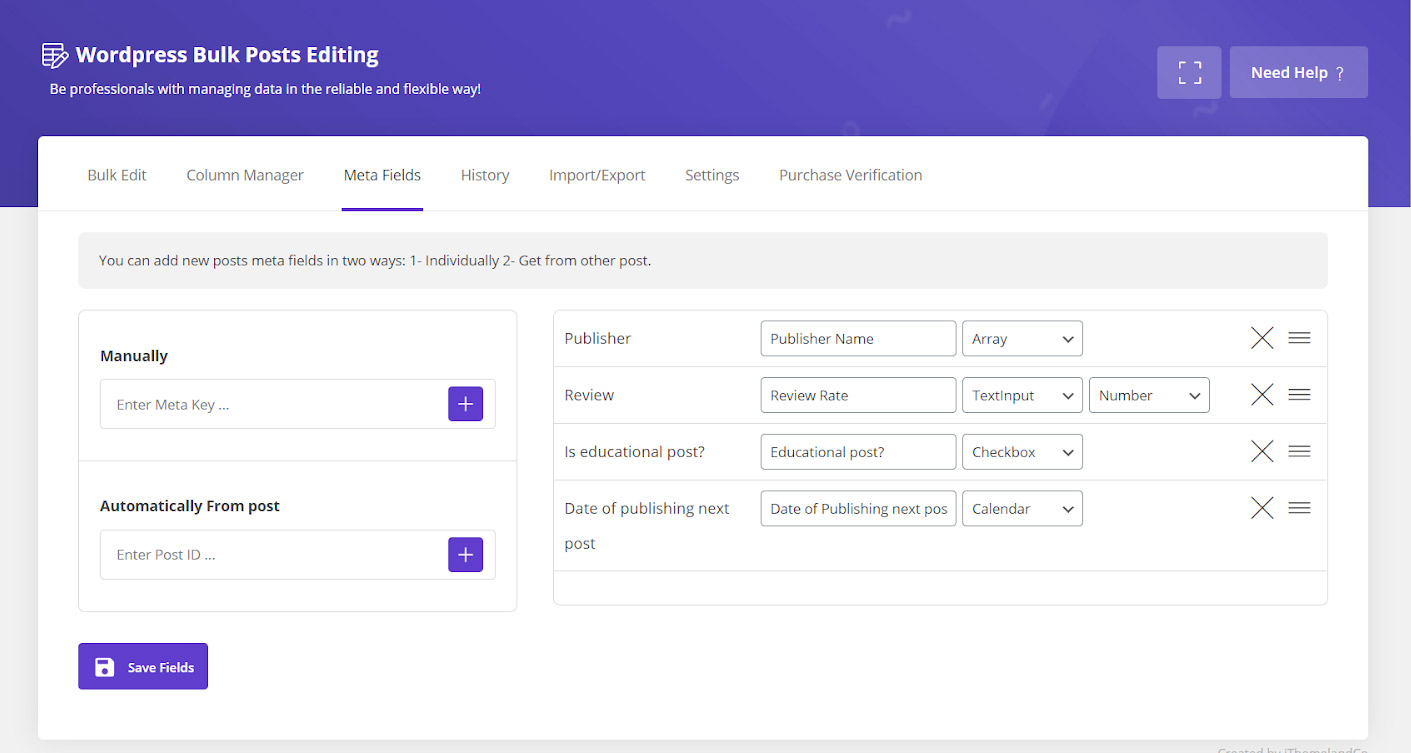This screenshot has width=1411, height=753.
Task: Click the WordPress Bulk Posts Editing logo icon
Action: (x=54, y=55)
